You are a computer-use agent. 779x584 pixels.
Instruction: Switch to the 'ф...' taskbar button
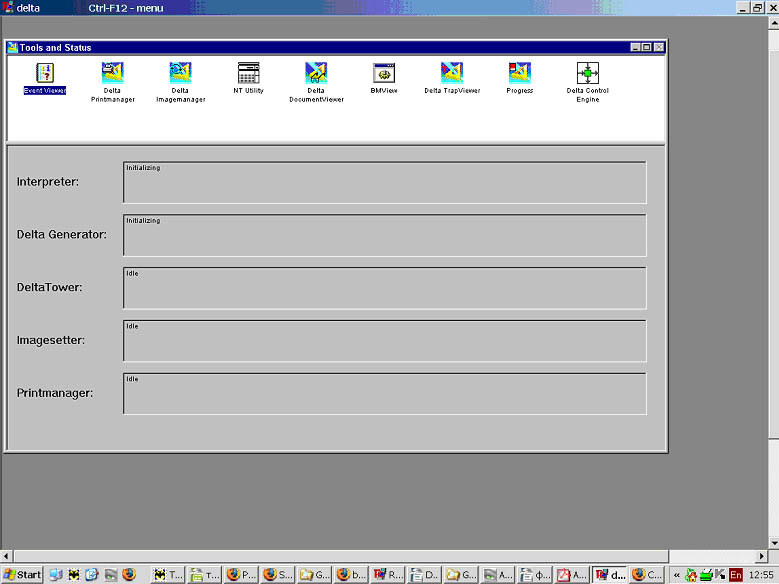pyautogui.click(x=535, y=575)
